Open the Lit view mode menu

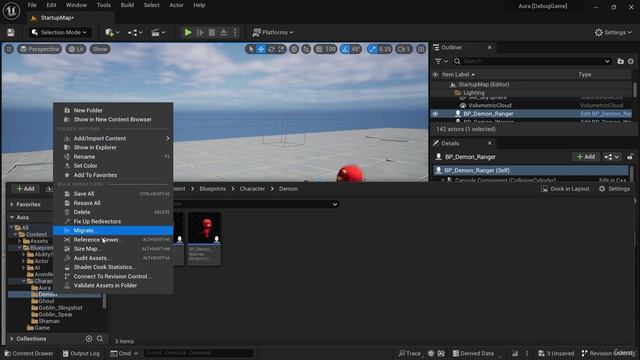76,49
